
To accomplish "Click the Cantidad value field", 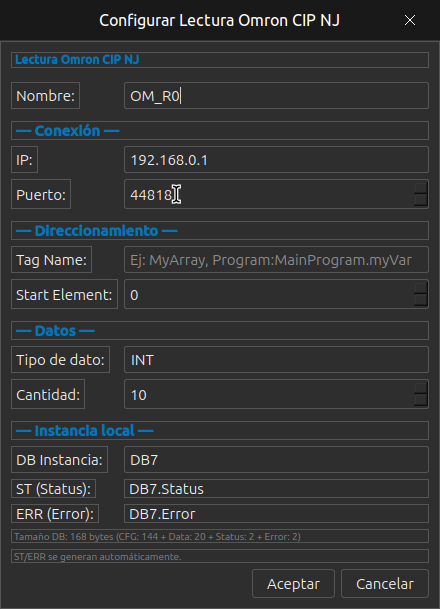I will [269, 394].
